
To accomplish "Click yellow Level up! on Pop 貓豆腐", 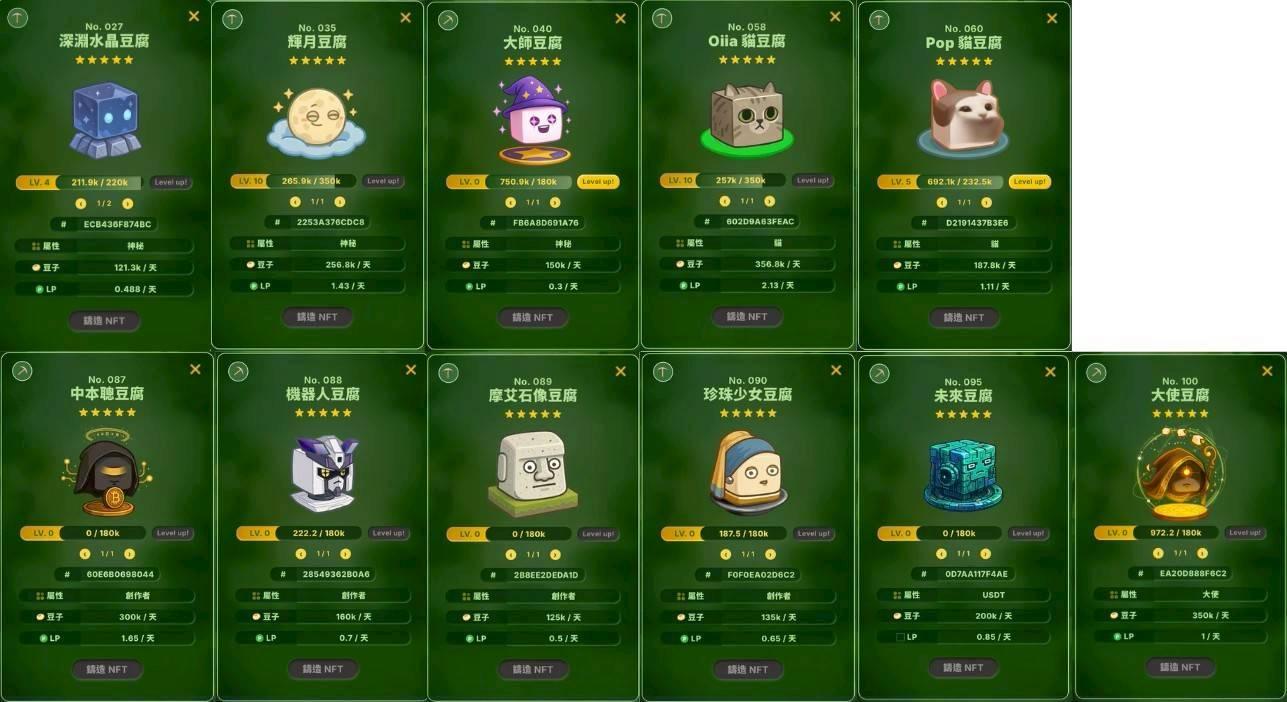I will [x=1030, y=182].
